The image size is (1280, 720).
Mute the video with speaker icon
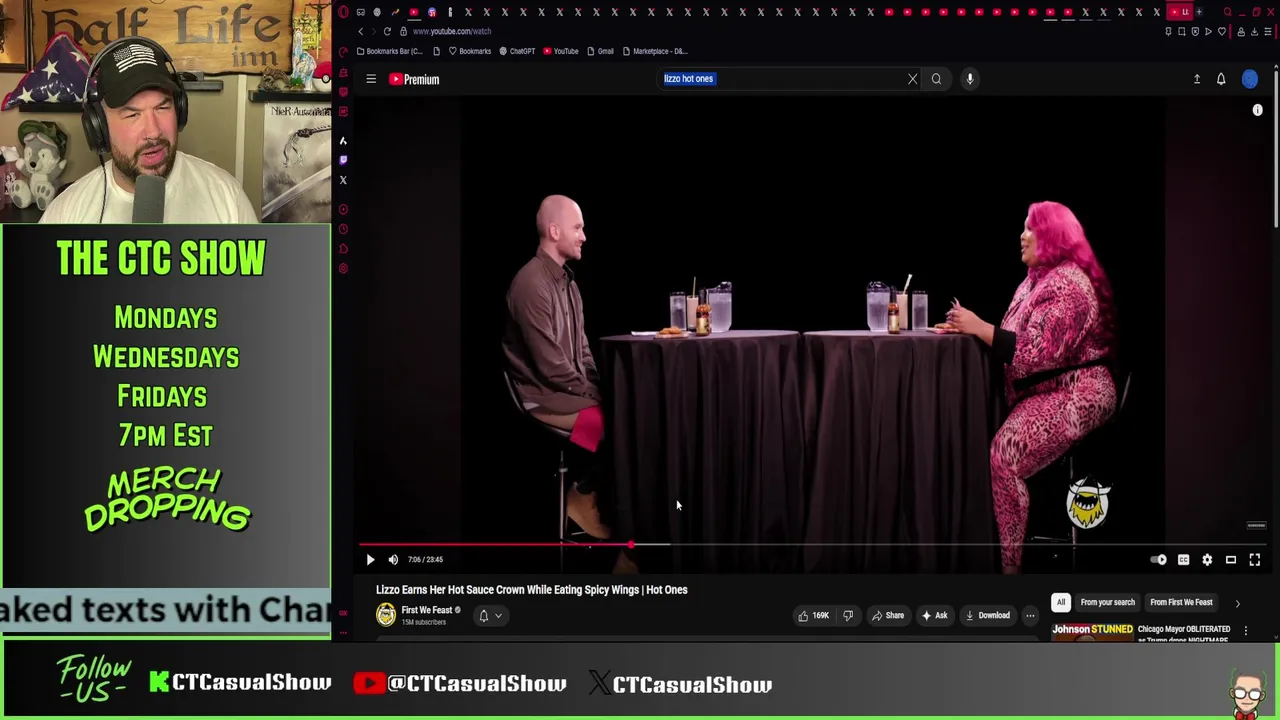pos(393,560)
